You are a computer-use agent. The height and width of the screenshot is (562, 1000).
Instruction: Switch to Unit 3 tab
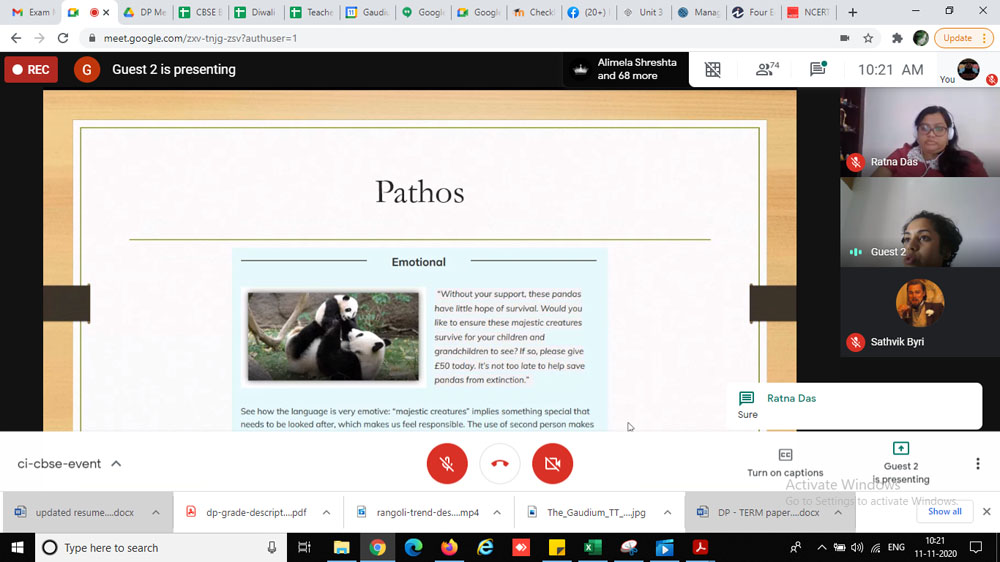[645, 12]
